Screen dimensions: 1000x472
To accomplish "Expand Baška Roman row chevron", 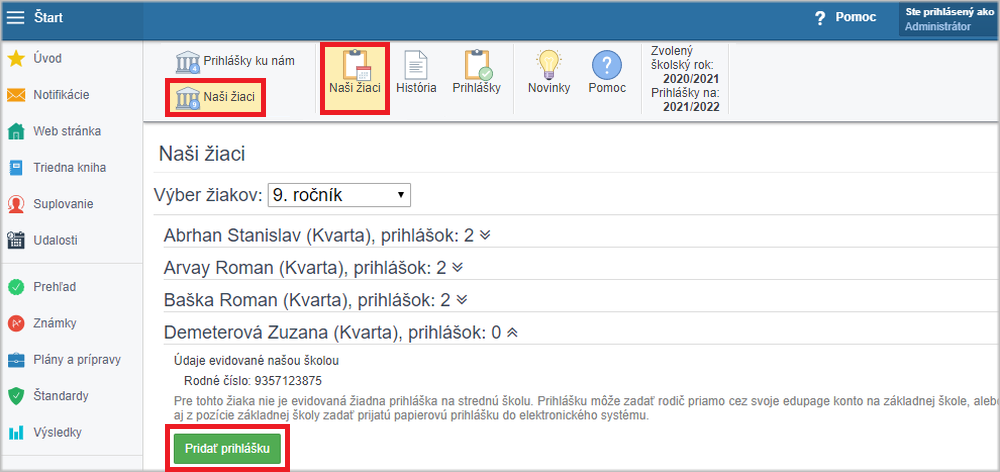I will click(463, 299).
